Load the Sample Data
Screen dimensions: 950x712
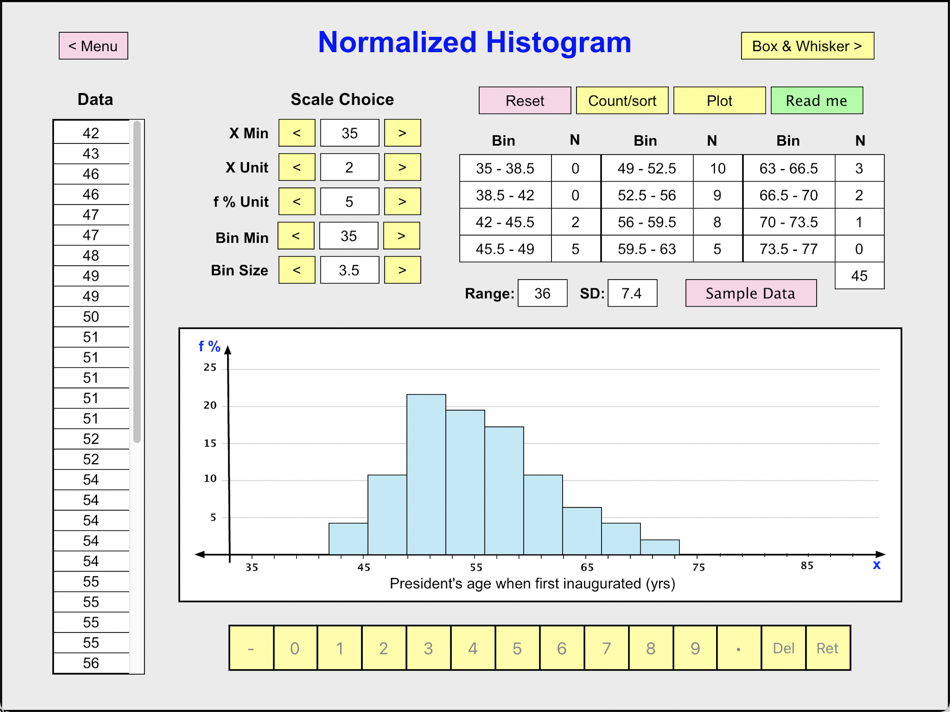[750, 293]
